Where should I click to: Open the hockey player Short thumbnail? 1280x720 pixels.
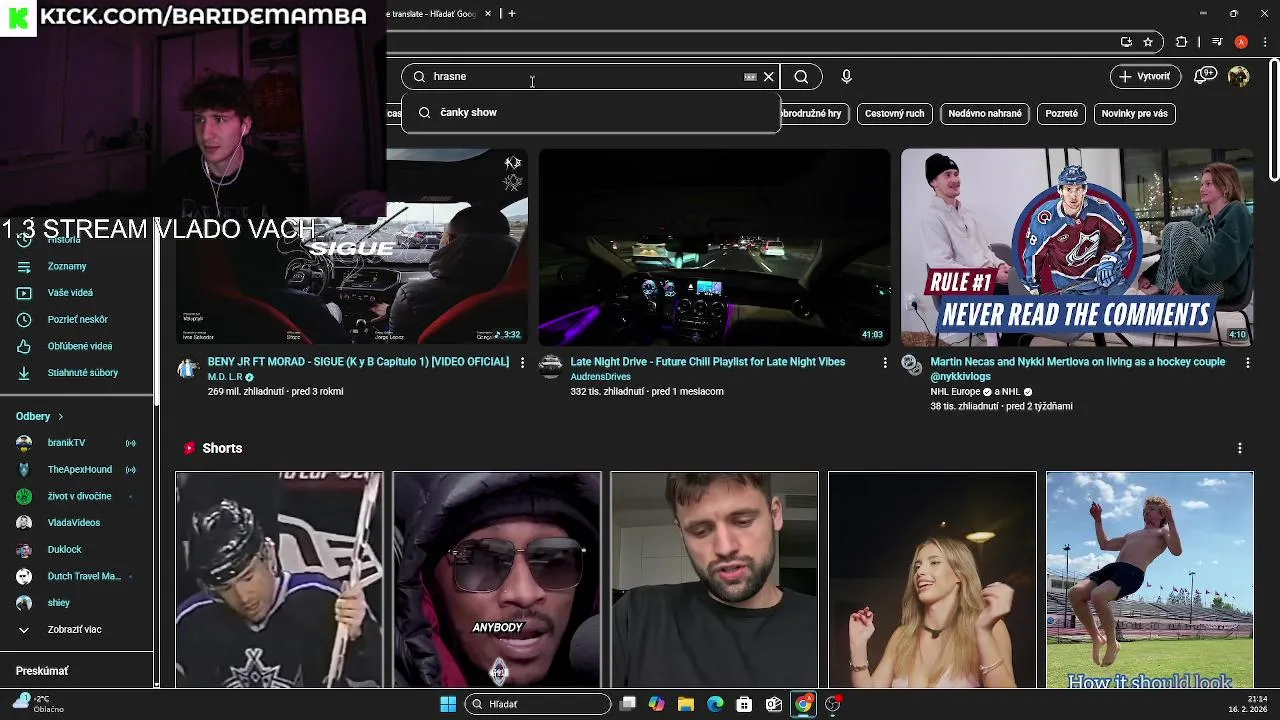[x=279, y=580]
